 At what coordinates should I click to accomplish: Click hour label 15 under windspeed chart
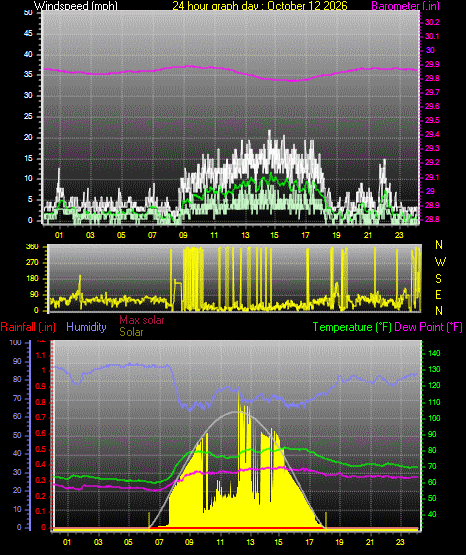pyautogui.click(x=275, y=235)
